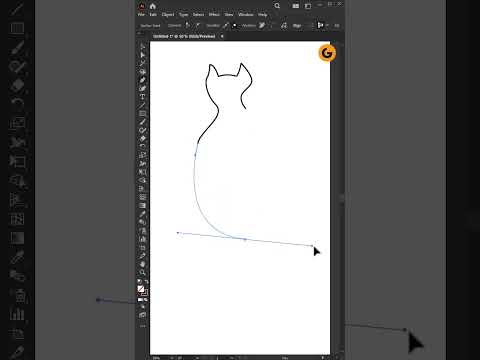Viewport: 480px width, 360px height.
Task: Select the Perspective Grid tool
Action: [143, 189]
